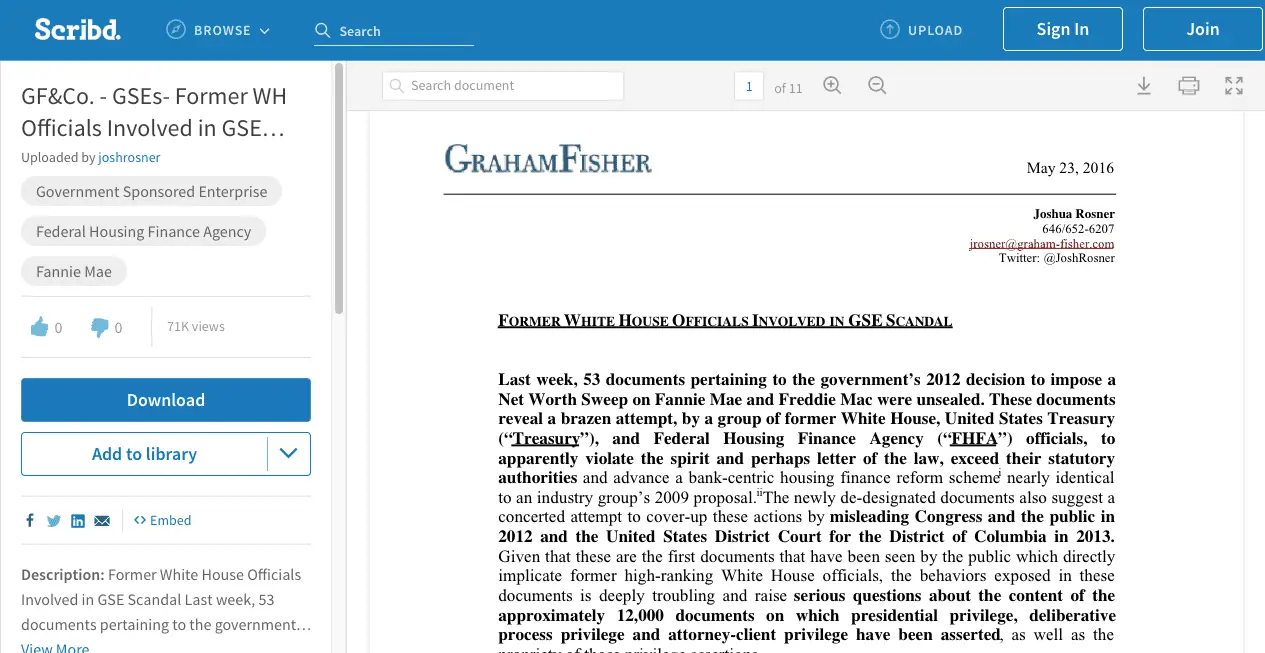This screenshot has width=1265, height=653.
Task: Select the Federal Housing Finance Agency tag
Action: click(144, 232)
